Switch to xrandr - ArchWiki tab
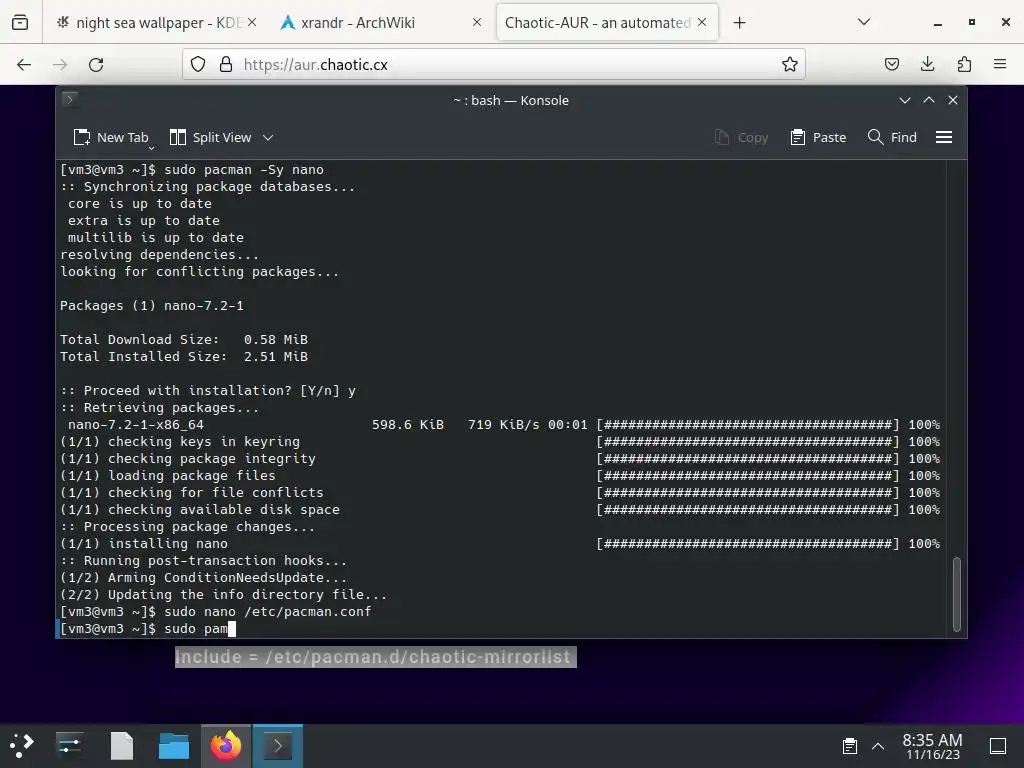 point(381,23)
